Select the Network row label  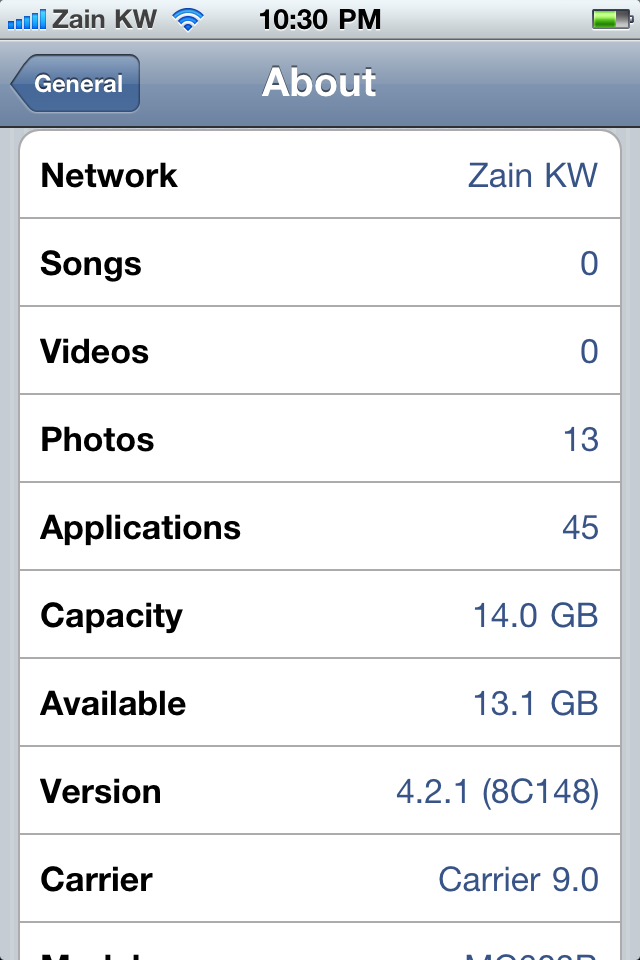(x=109, y=176)
